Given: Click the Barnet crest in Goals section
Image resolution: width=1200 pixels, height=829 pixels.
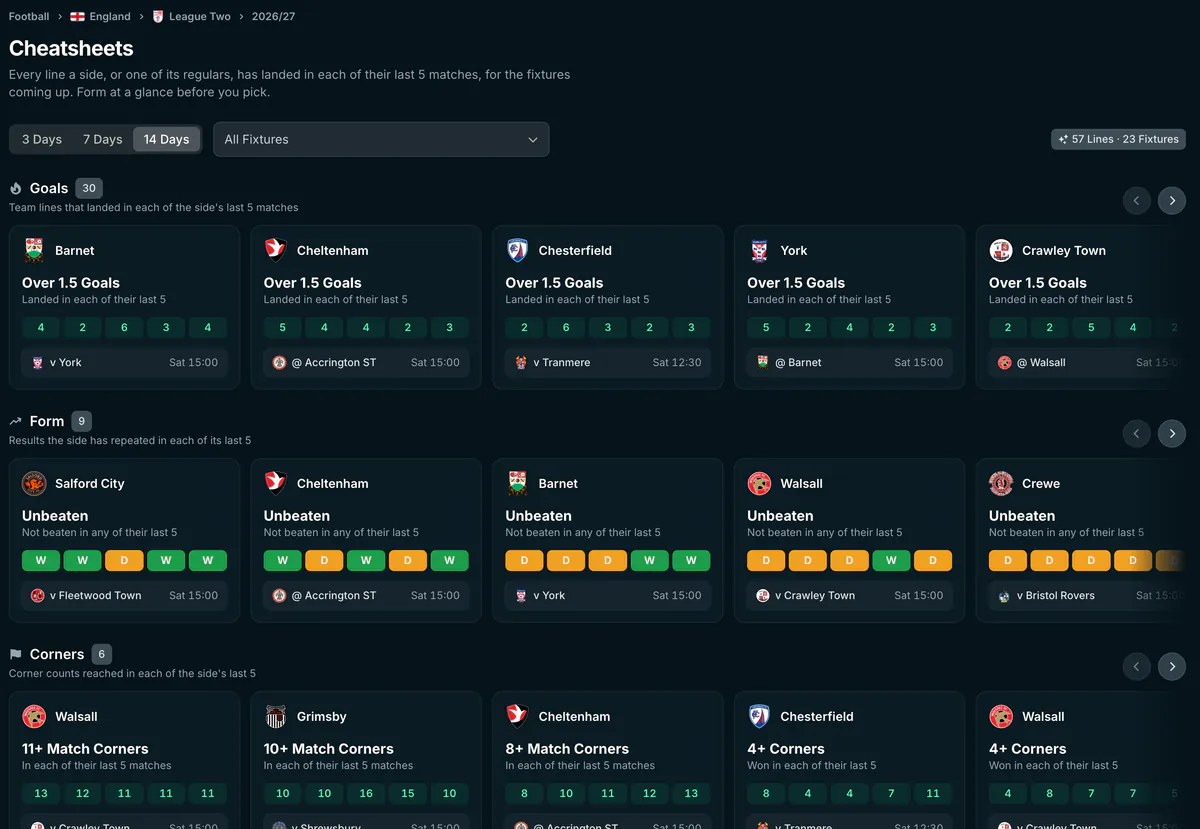Looking at the screenshot, I should 34,250.
